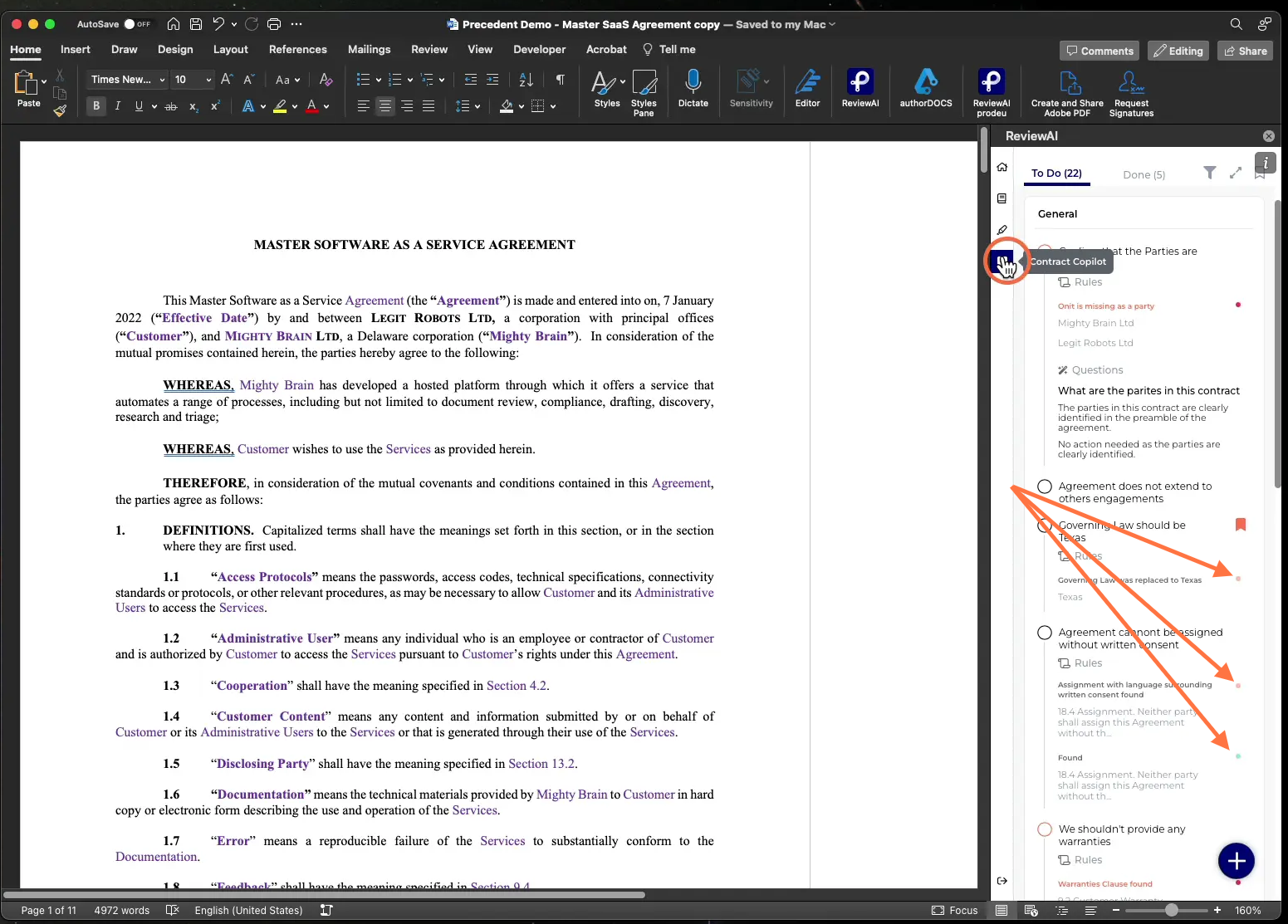Mark 'We shouldn't provide any warranties' complete

point(1045,829)
